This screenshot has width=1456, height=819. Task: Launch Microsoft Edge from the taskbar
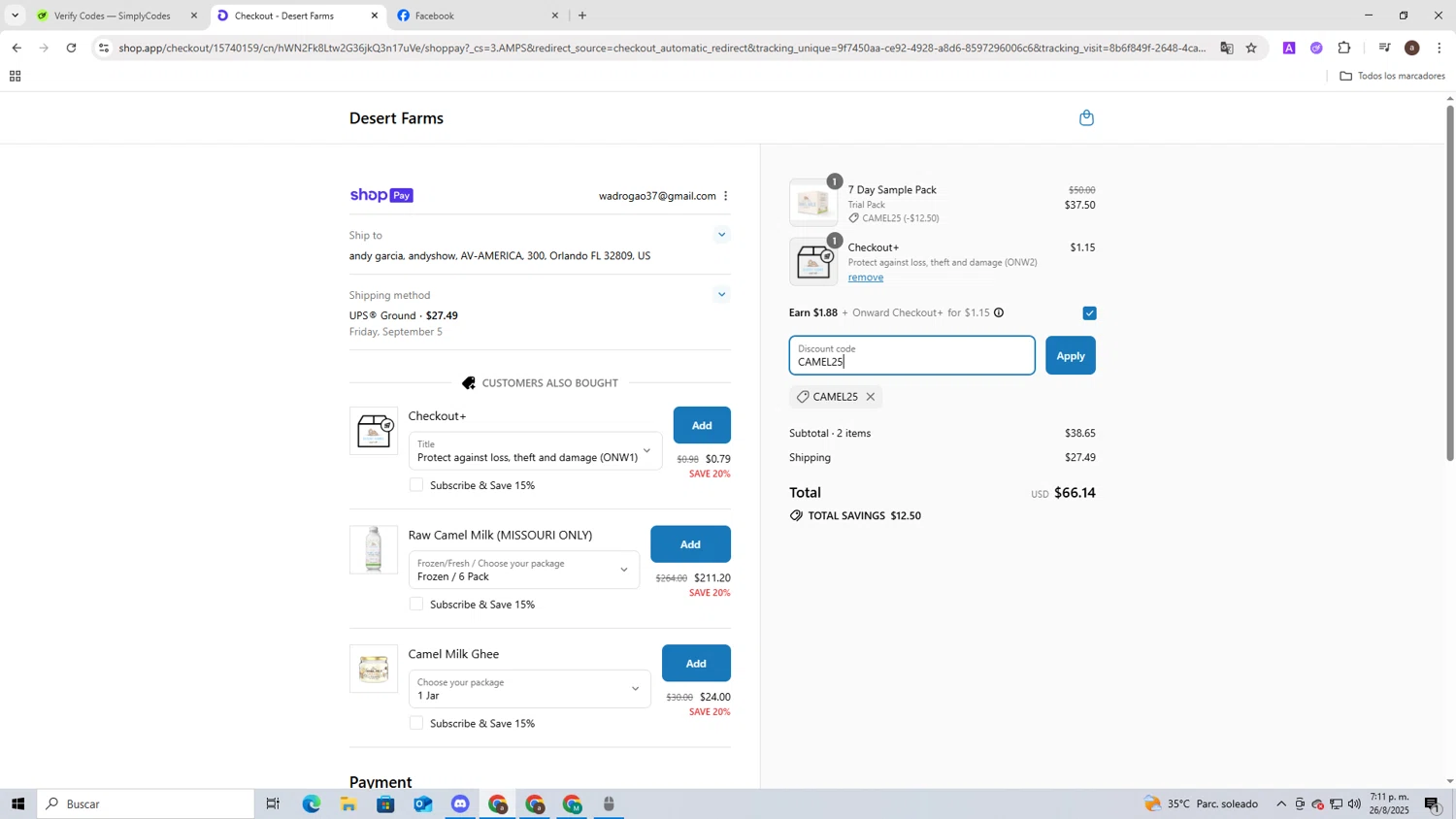pyautogui.click(x=311, y=803)
